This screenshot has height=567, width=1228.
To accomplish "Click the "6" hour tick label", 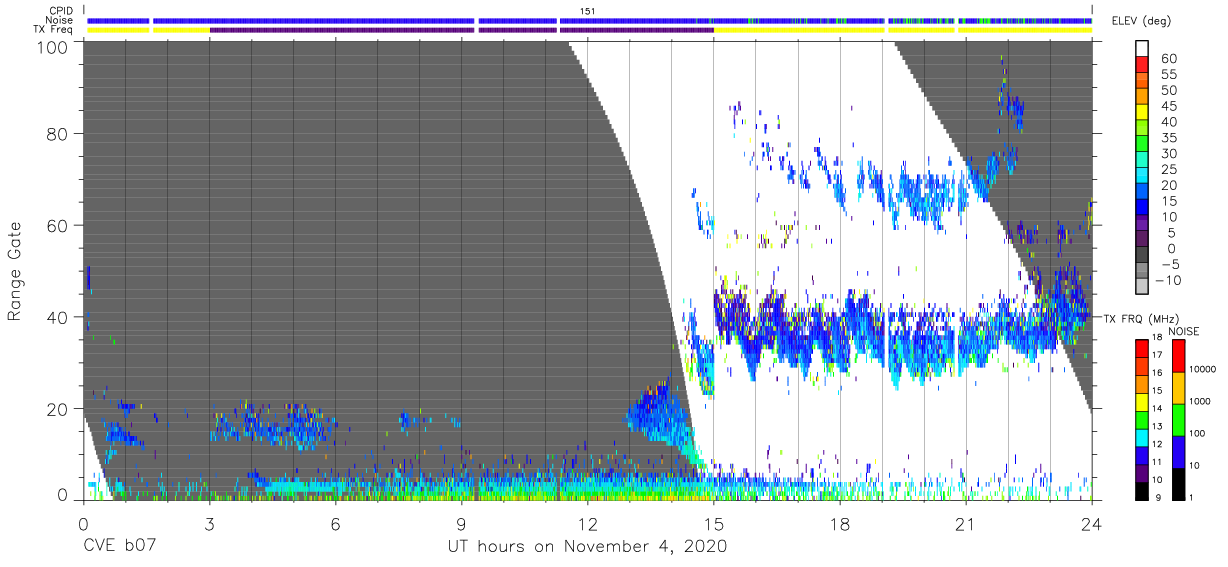I will coord(335,524).
